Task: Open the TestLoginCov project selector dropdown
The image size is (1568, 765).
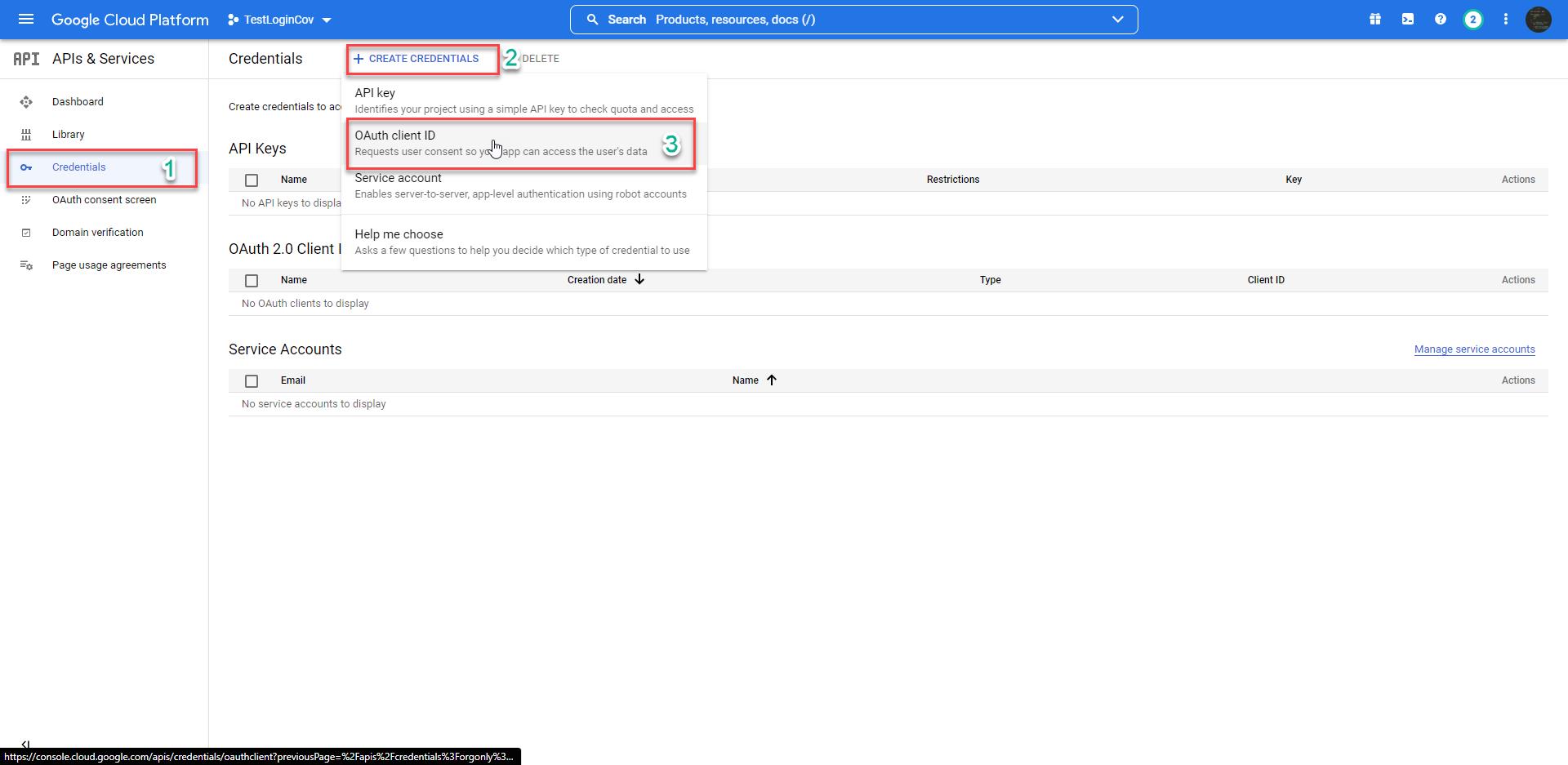Action: point(279,20)
